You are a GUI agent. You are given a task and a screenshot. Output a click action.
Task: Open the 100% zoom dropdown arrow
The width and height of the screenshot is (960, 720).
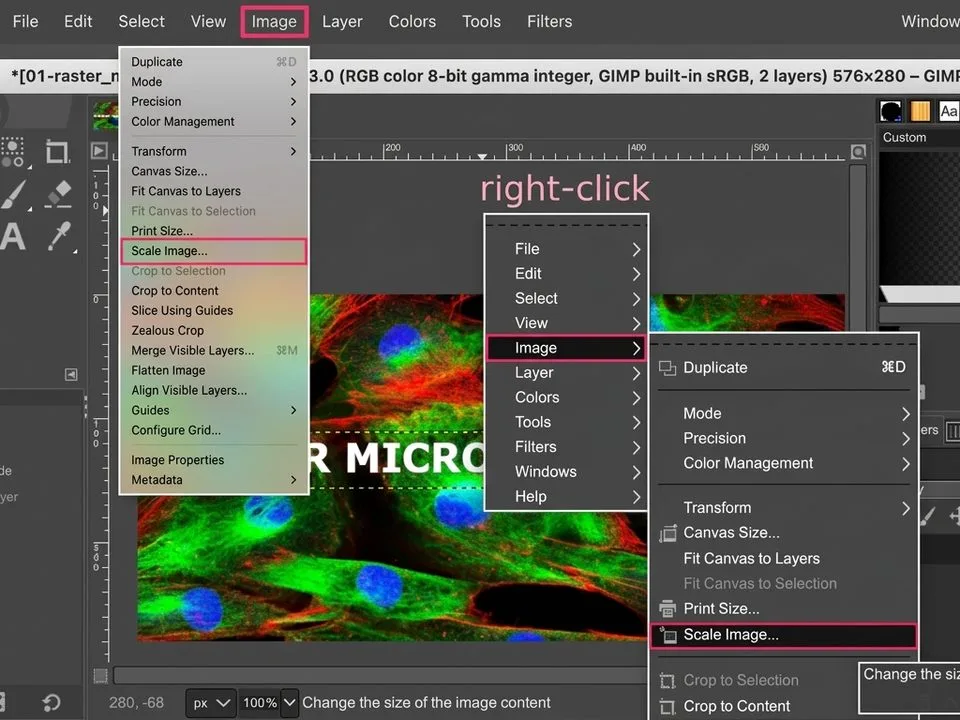[x=290, y=703]
